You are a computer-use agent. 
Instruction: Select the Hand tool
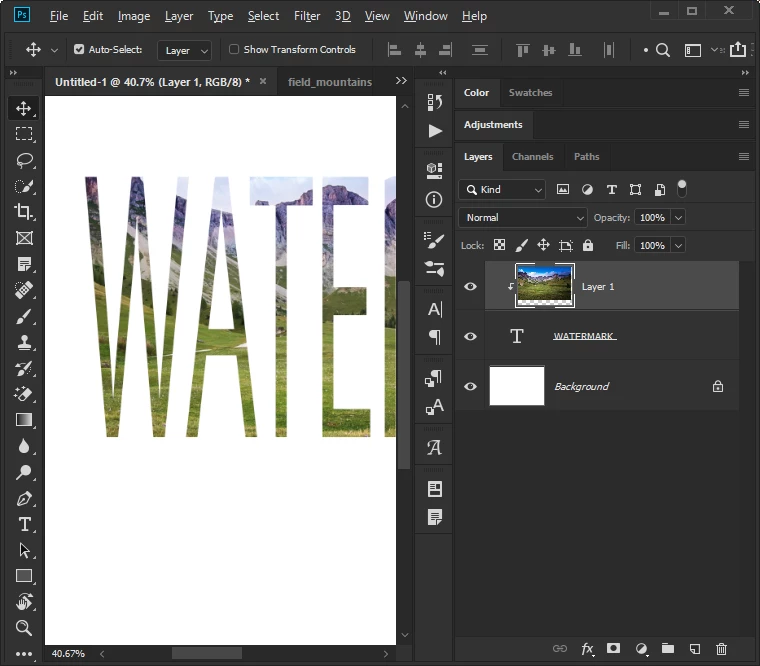(23, 602)
